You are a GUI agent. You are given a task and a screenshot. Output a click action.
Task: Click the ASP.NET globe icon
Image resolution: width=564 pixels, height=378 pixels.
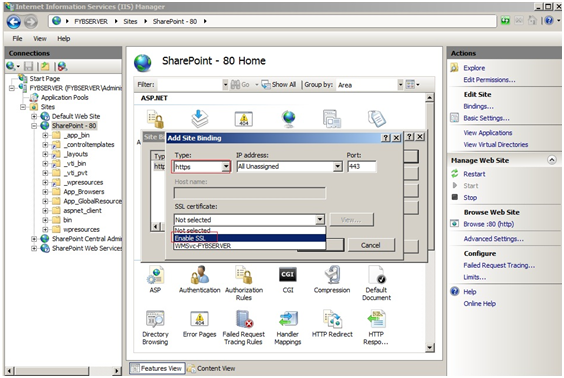point(288,119)
